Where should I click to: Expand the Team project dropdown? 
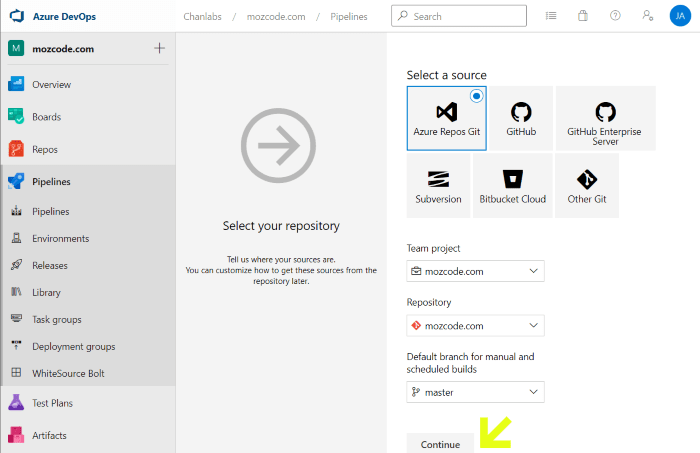475,271
